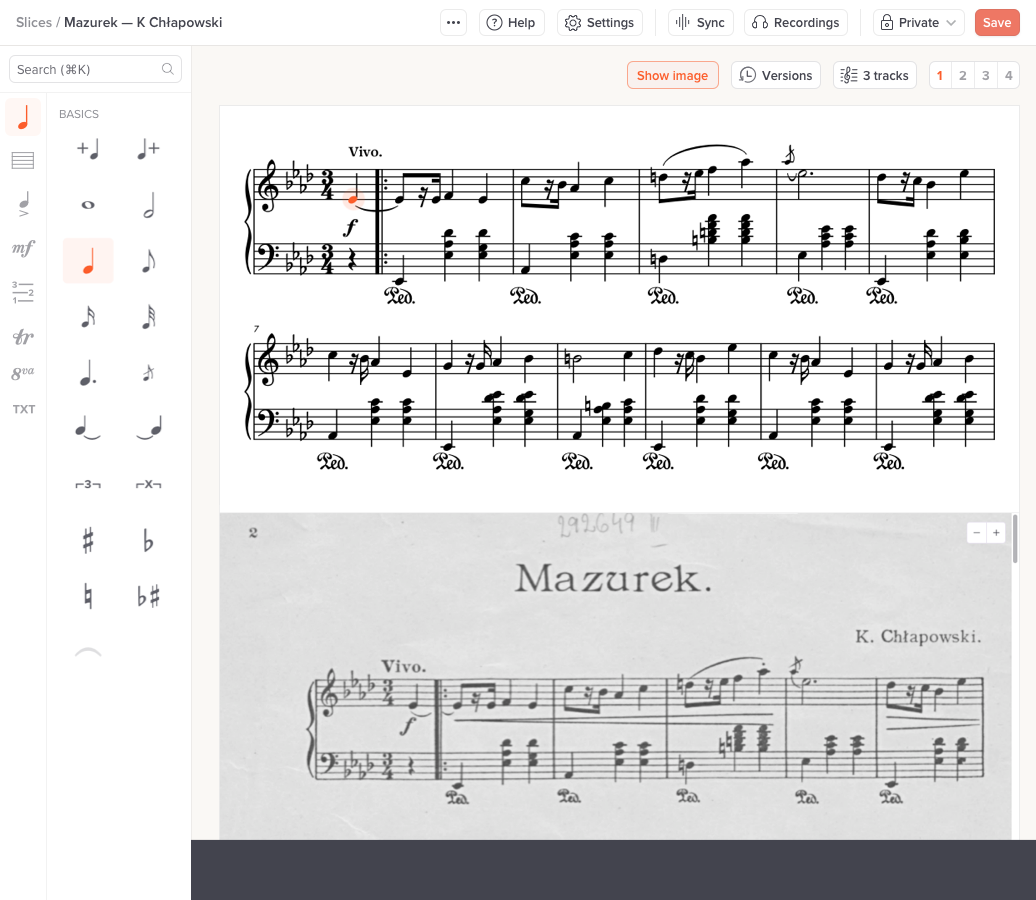This screenshot has width=1036, height=900.
Task: Open the tuplet ratio panel
Action: click(22, 292)
